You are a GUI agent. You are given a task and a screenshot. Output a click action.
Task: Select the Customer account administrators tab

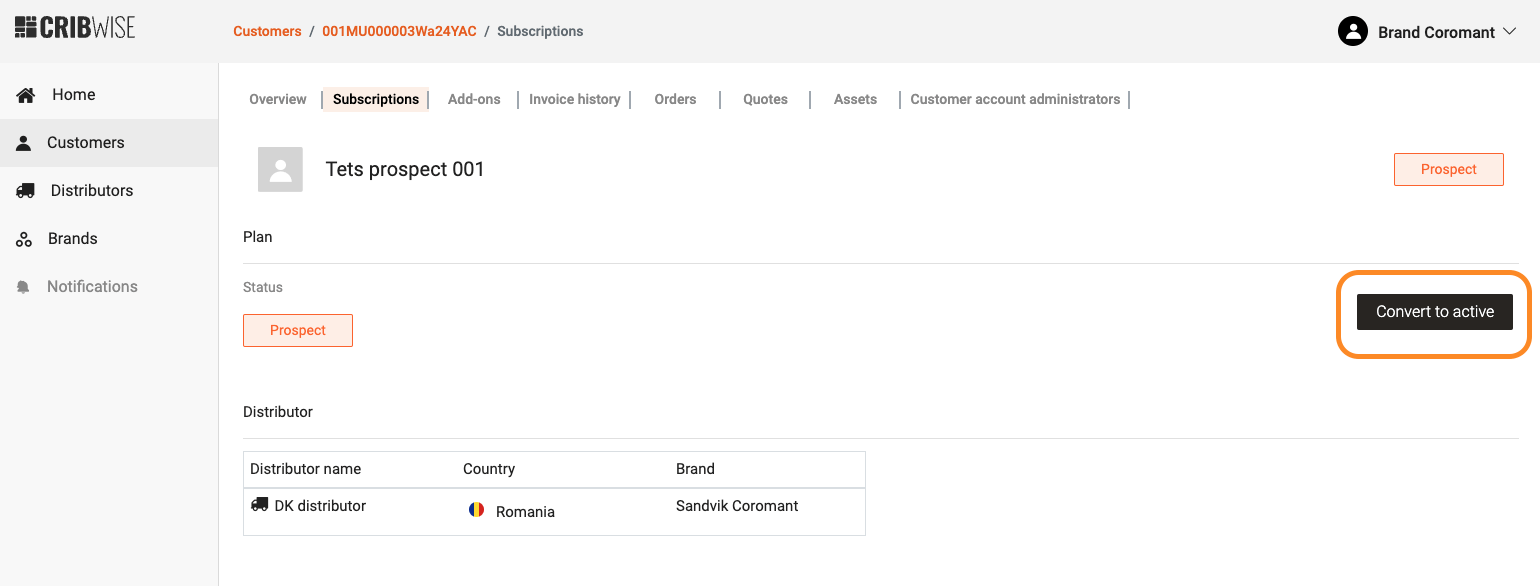[1015, 99]
